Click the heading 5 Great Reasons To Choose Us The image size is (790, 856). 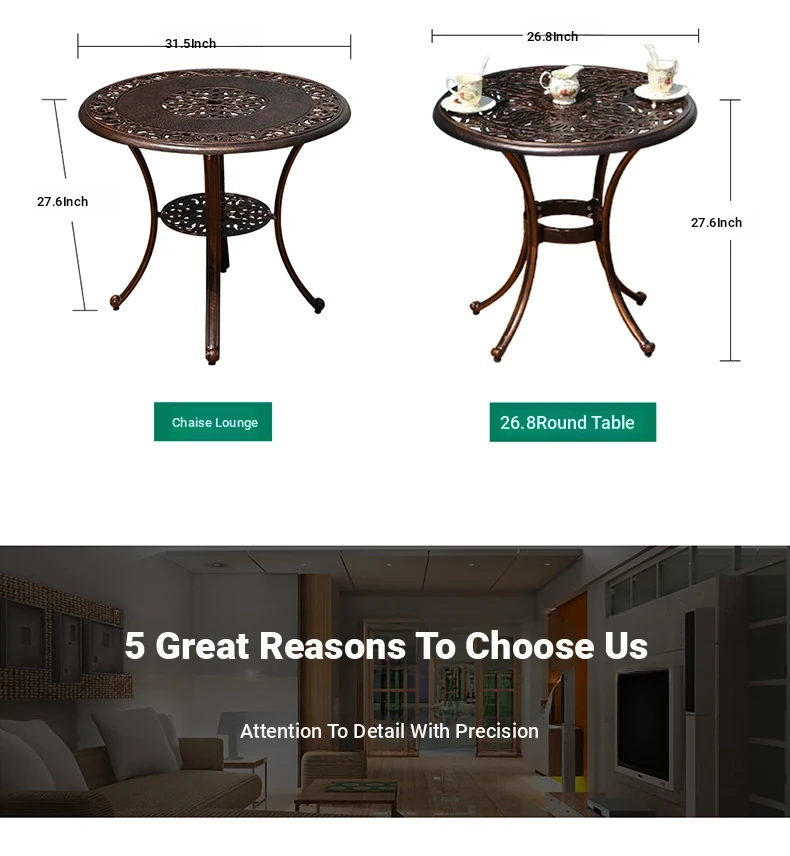[x=386, y=646]
